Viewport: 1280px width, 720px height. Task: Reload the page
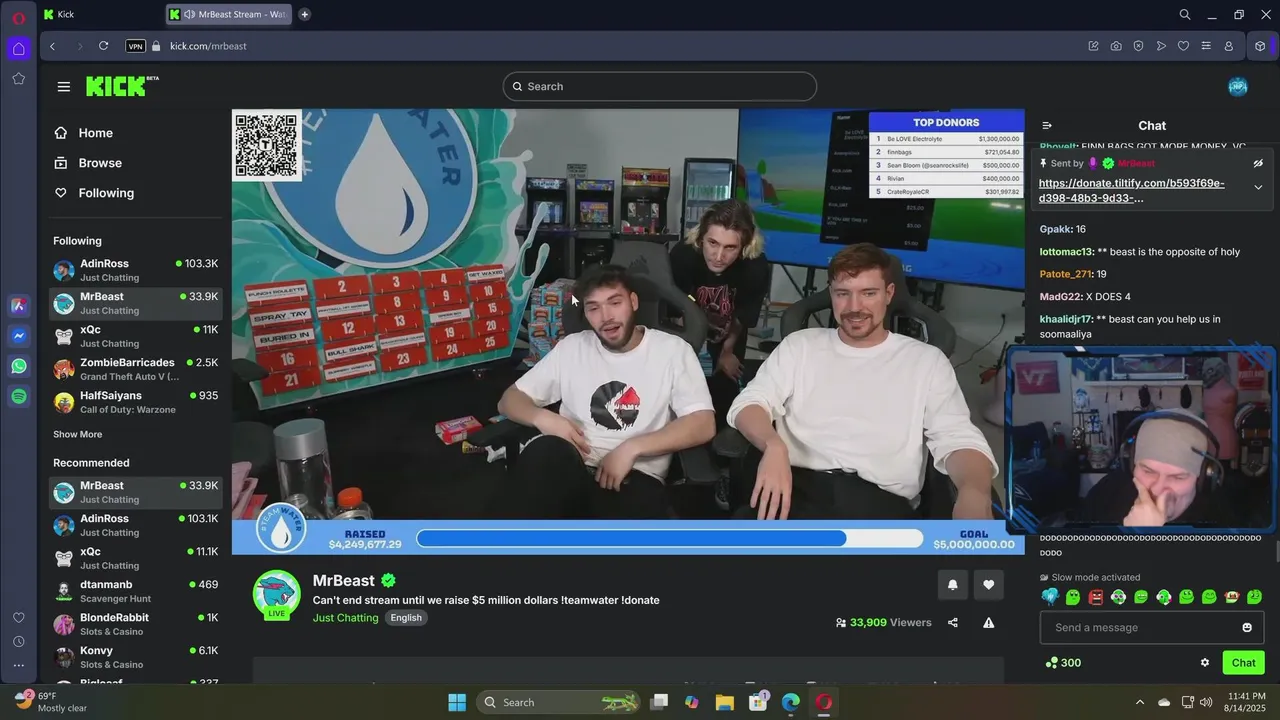click(x=103, y=46)
